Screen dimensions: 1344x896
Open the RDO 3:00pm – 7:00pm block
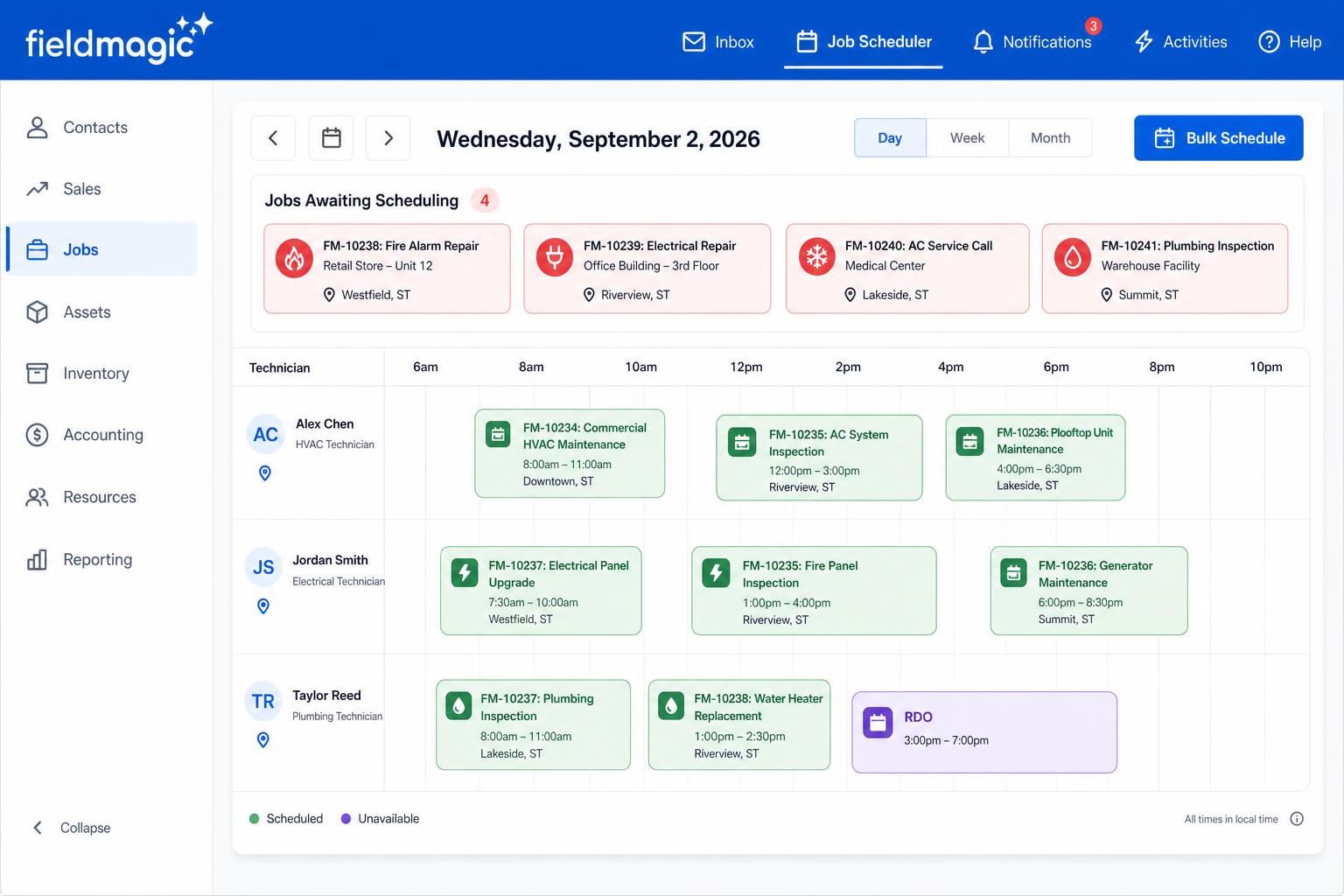tap(984, 732)
